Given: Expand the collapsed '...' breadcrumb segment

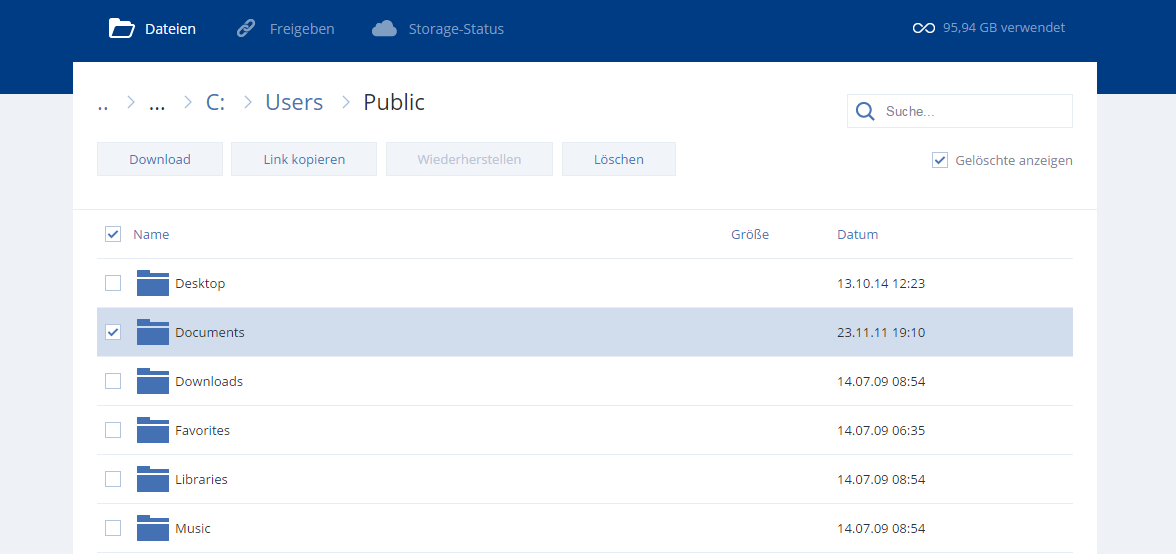Looking at the screenshot, I should (x=157, y=103).
